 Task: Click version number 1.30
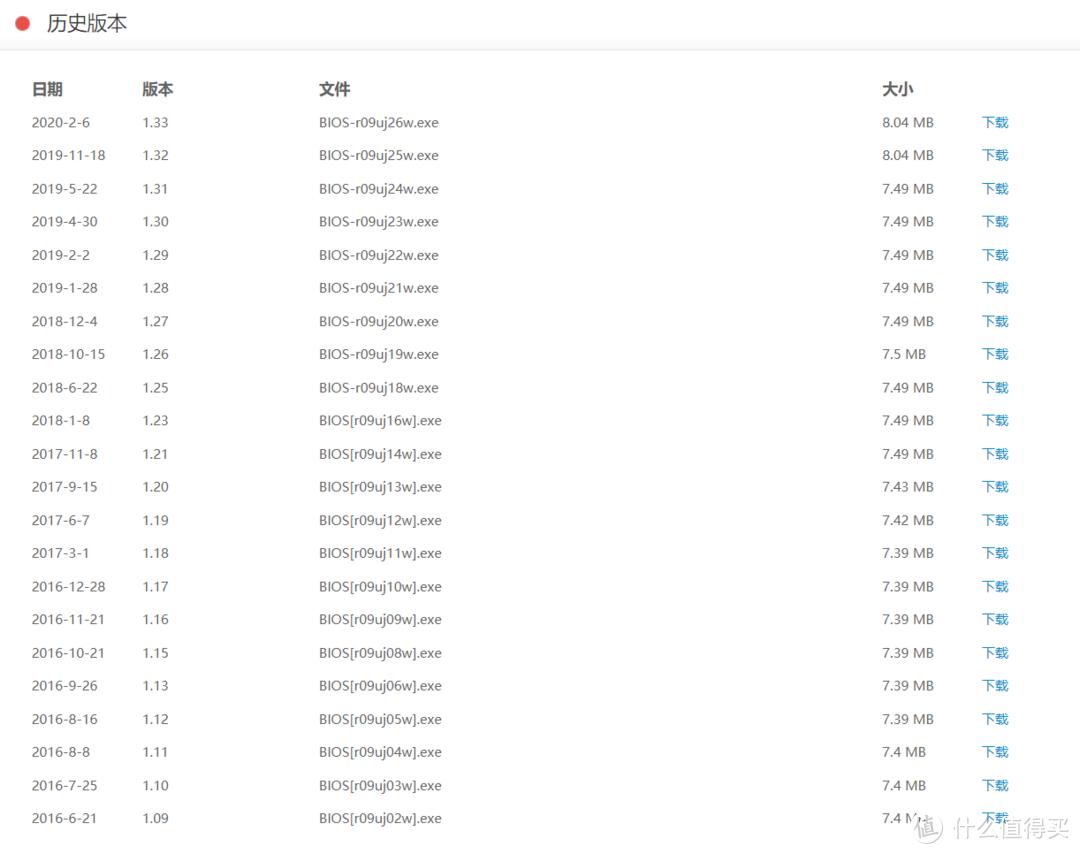pos(155,222)
